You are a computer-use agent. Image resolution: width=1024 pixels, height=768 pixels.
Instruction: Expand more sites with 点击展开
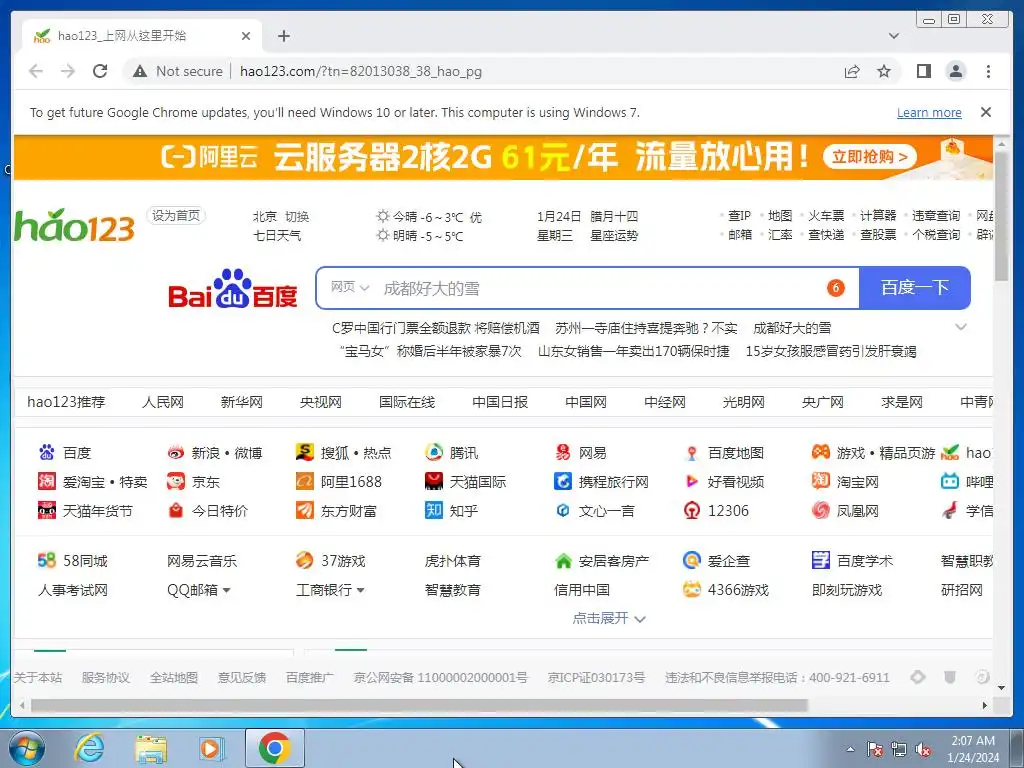[x=609, y=618]
